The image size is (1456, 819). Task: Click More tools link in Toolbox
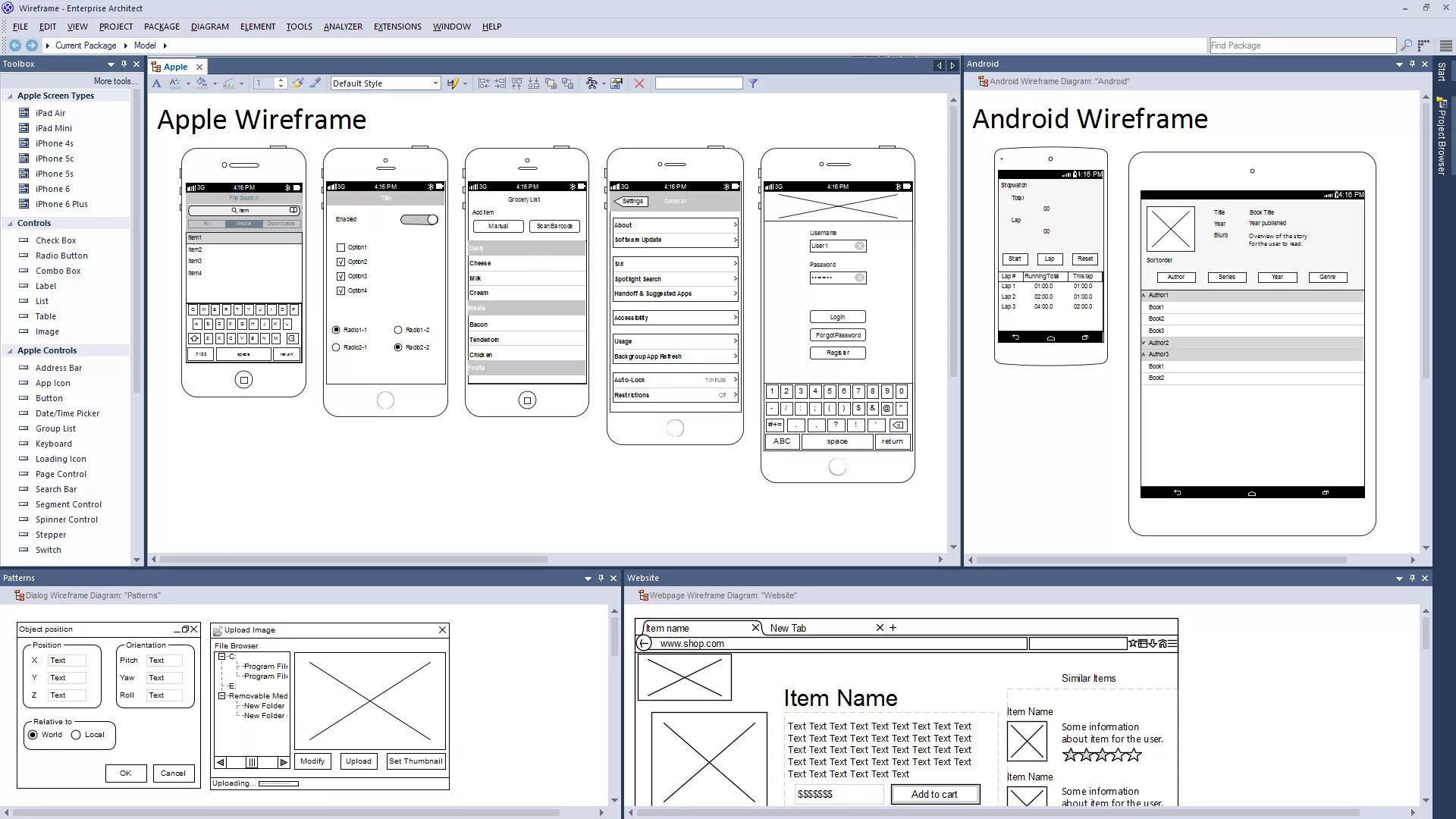115,81
